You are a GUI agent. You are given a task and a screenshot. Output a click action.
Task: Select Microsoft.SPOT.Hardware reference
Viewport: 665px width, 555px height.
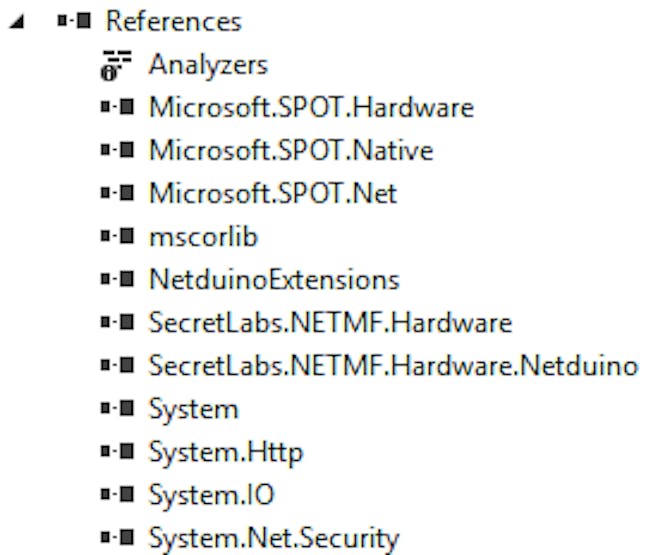click(x=312, y=107)
